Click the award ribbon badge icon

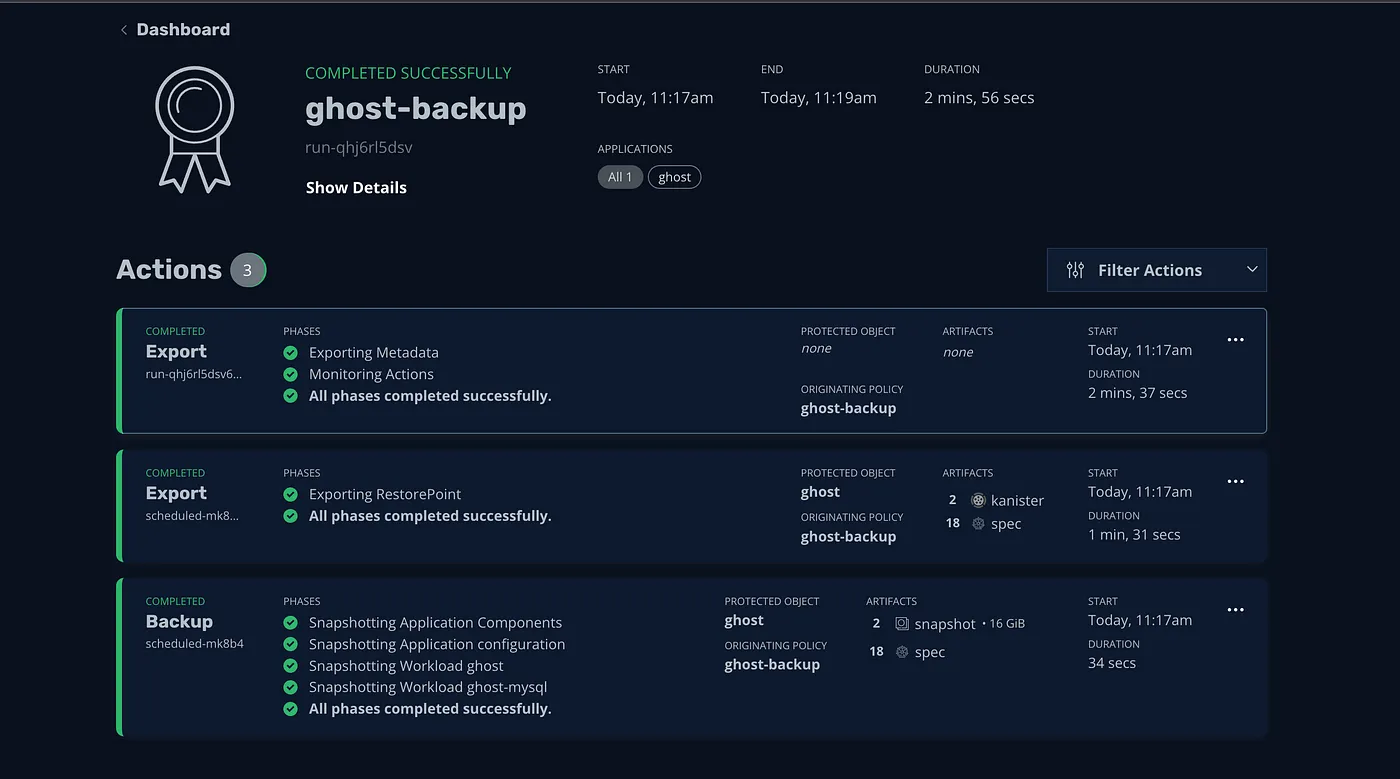click(x=195, y=128)
